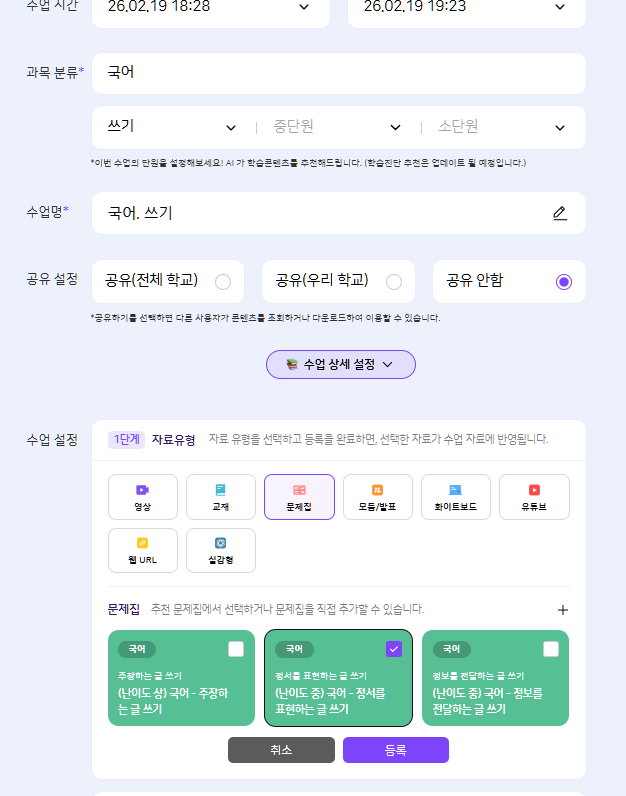Open the 쓰기 unit dropdown
The height and width of the screenshot is (796, 626).
click(x=171, y=127)
